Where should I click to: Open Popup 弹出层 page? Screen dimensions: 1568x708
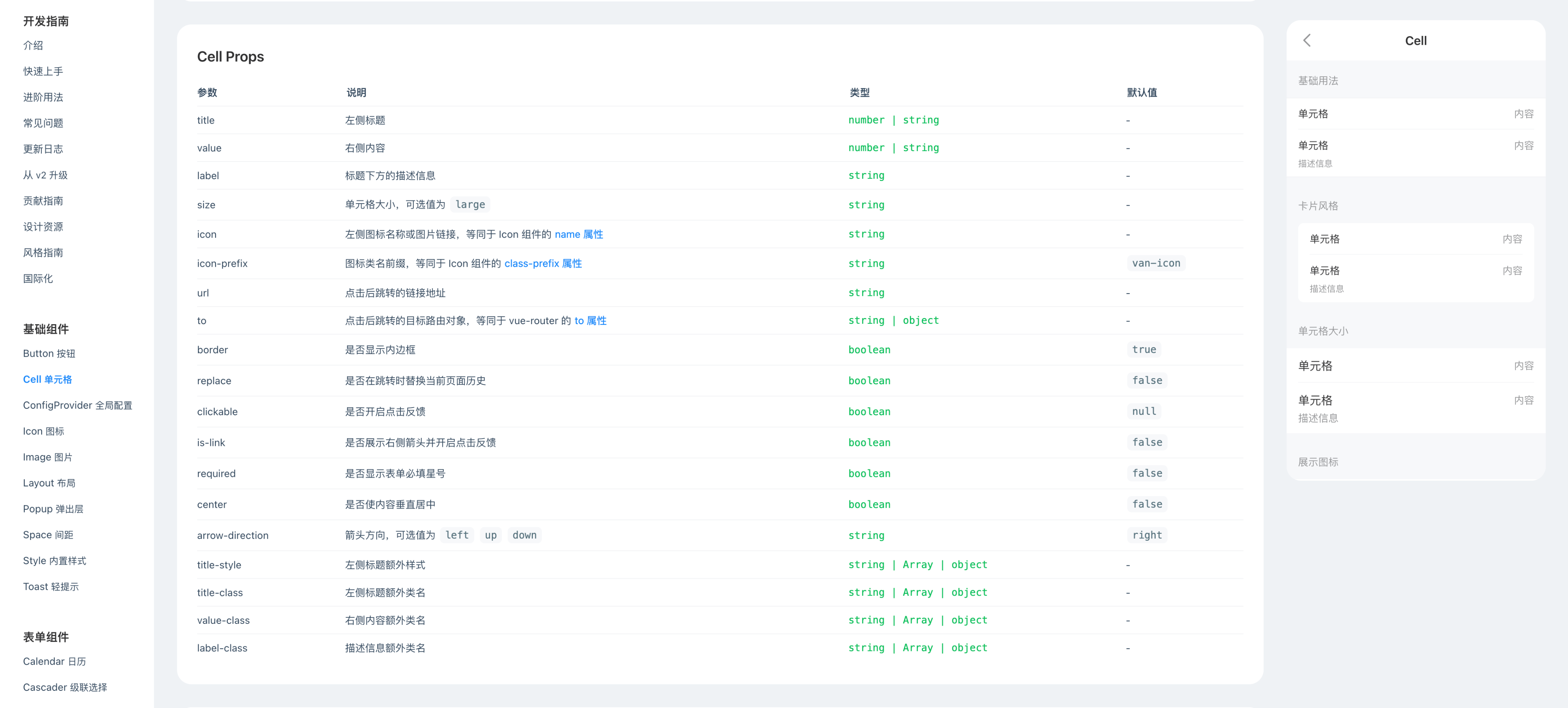tap(53, 509)
